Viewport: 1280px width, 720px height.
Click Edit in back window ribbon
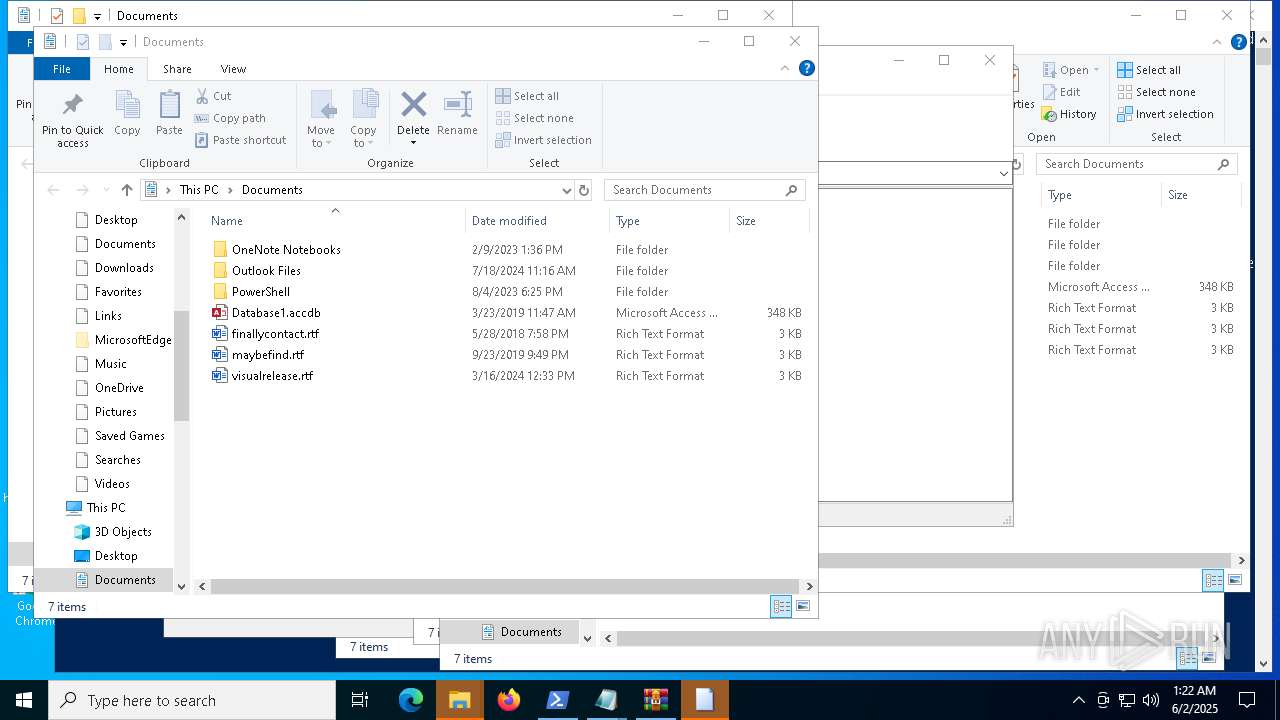1061,92
